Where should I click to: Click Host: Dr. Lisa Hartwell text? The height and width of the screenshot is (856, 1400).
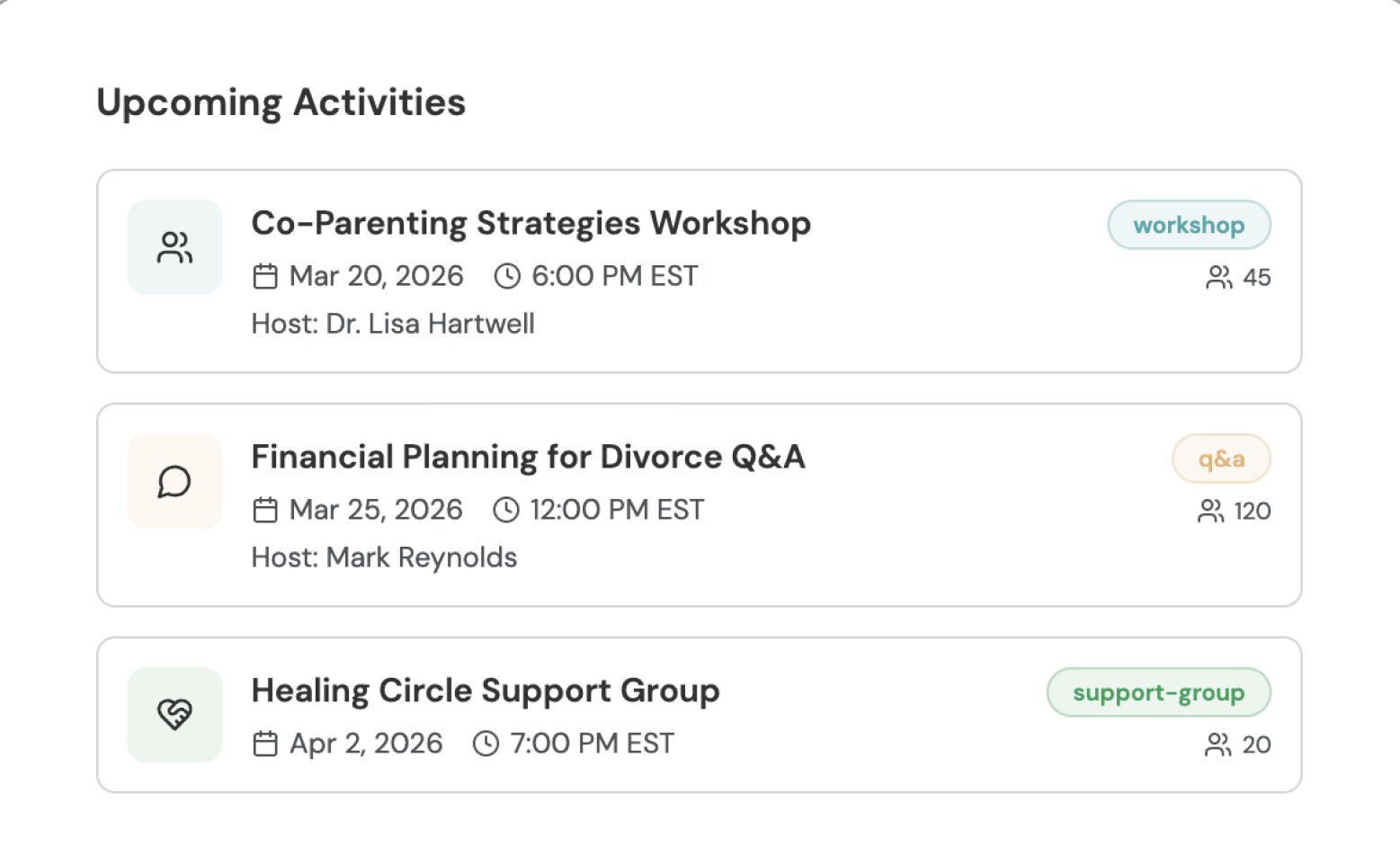click(x=393, y=324)
